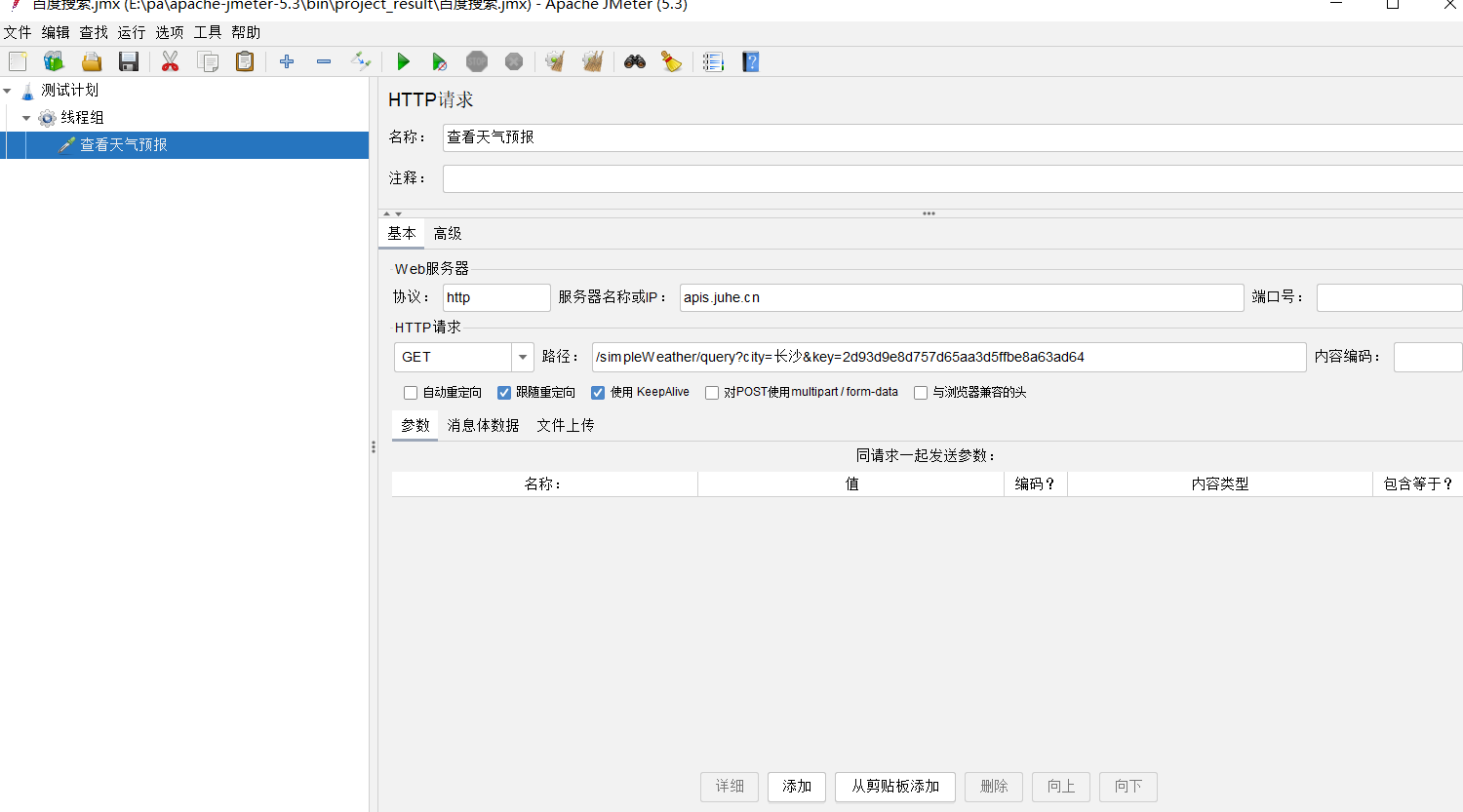
Task: Click the 添加 button
Action: [x=797, y=787]
